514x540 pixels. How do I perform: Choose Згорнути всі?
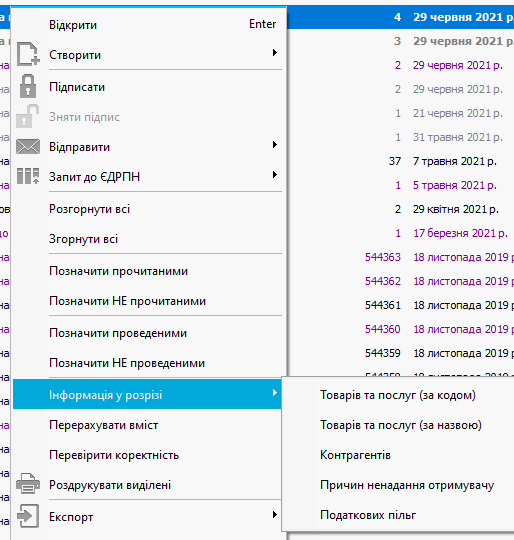click(148, 239)
